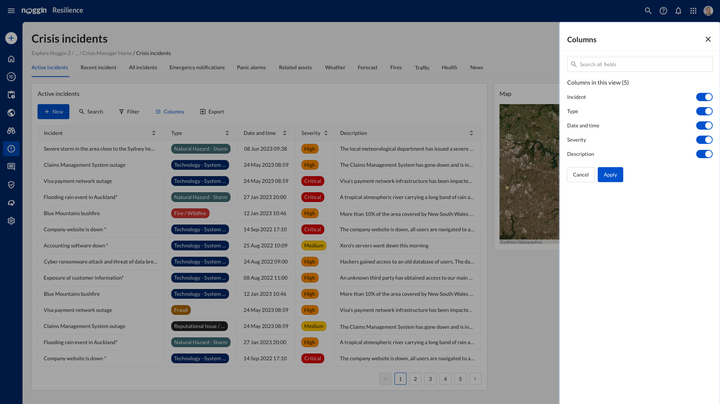The width and height of the screenshot is (720, 404).
Task: Toggle the Date and time column switch
Action: coord(704,125)
